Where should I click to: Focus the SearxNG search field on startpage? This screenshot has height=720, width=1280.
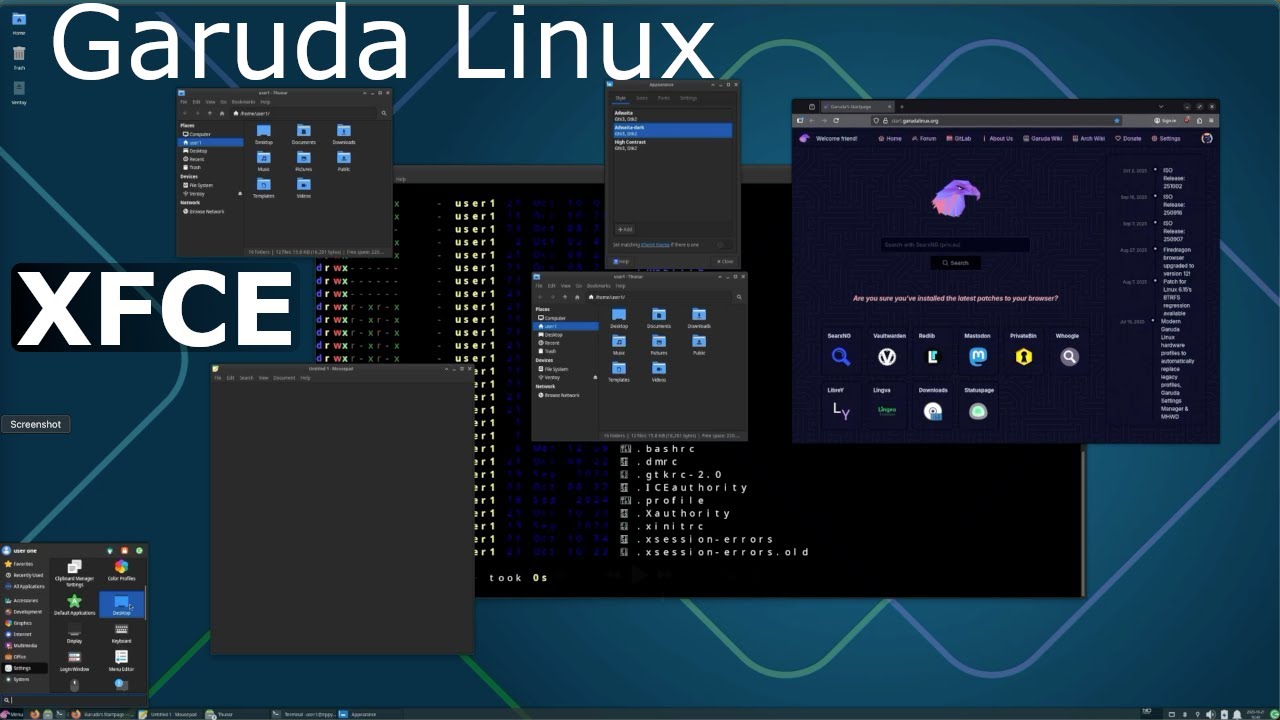pos(955,245)
